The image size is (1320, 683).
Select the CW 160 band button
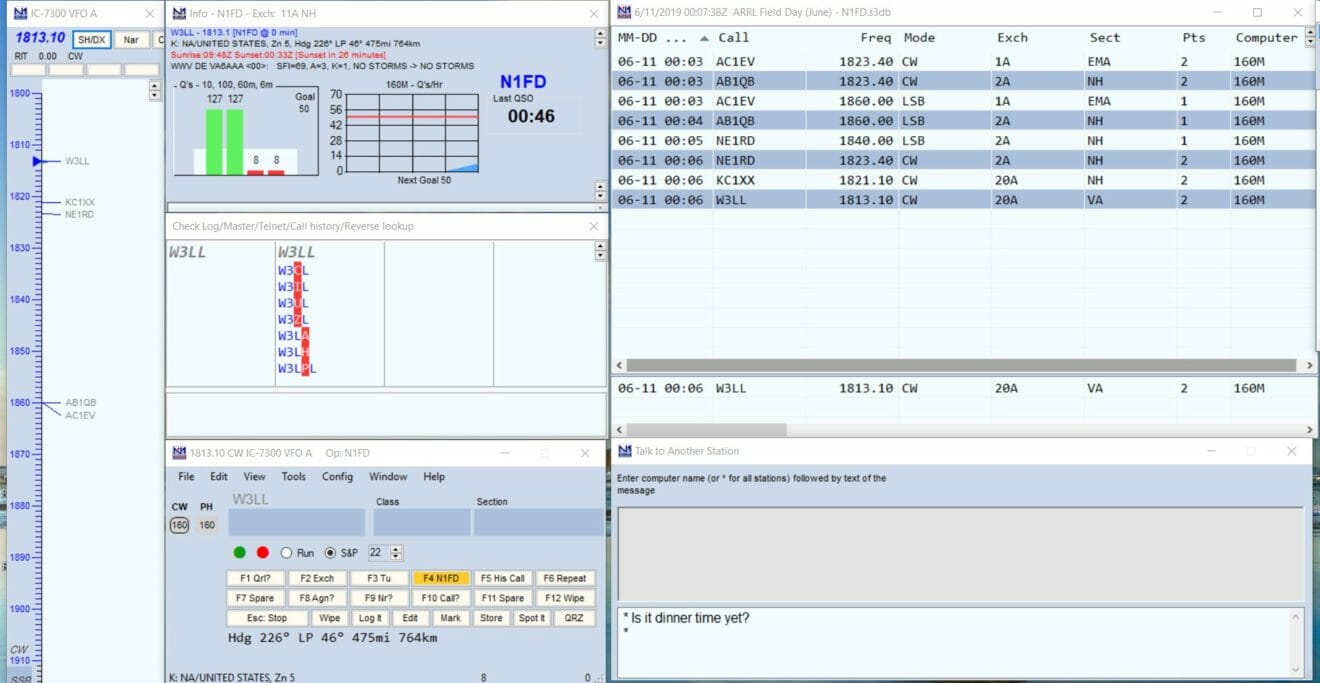179,525
